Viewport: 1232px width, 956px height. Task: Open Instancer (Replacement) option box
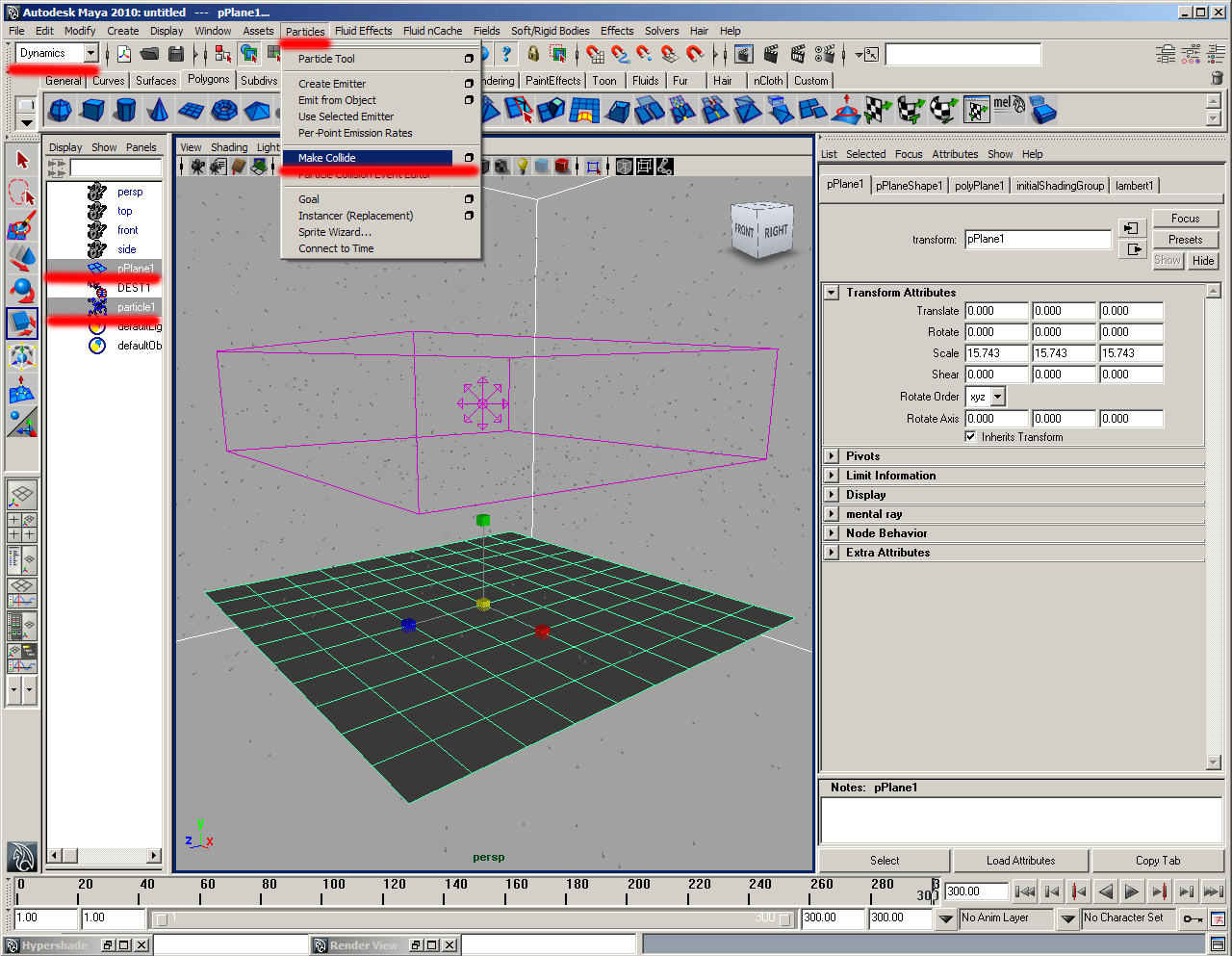469,216
